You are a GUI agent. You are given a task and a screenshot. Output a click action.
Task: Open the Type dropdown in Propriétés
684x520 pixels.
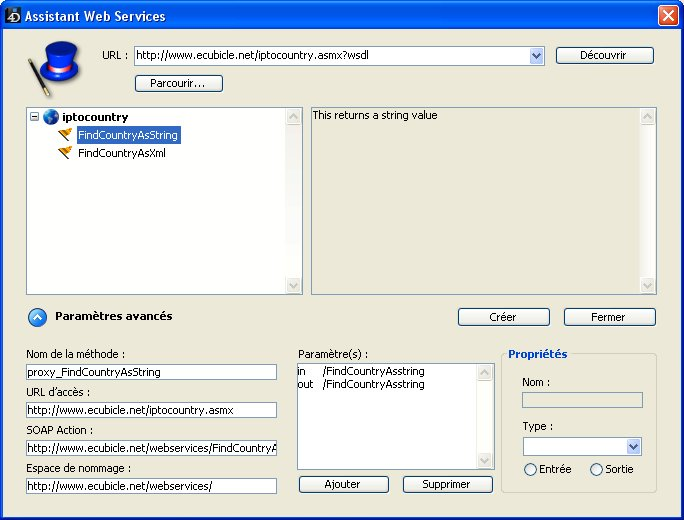(632, 447)
